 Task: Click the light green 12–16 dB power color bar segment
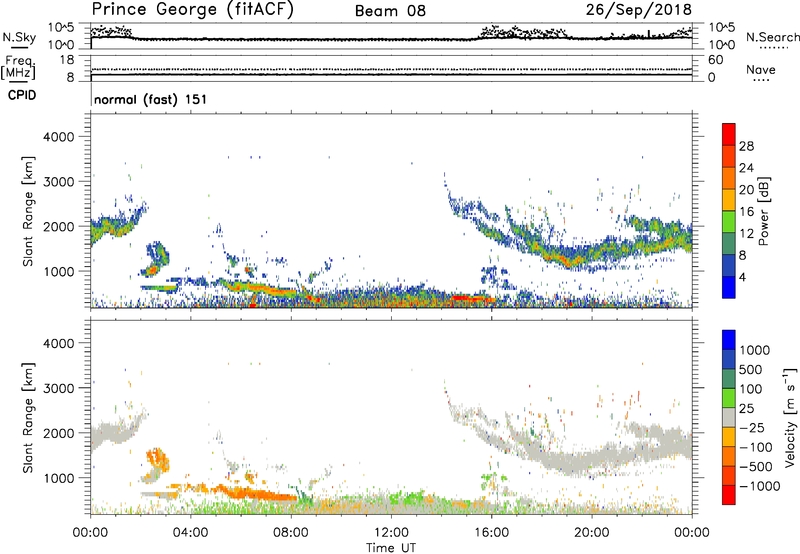(x=729, y=221)
